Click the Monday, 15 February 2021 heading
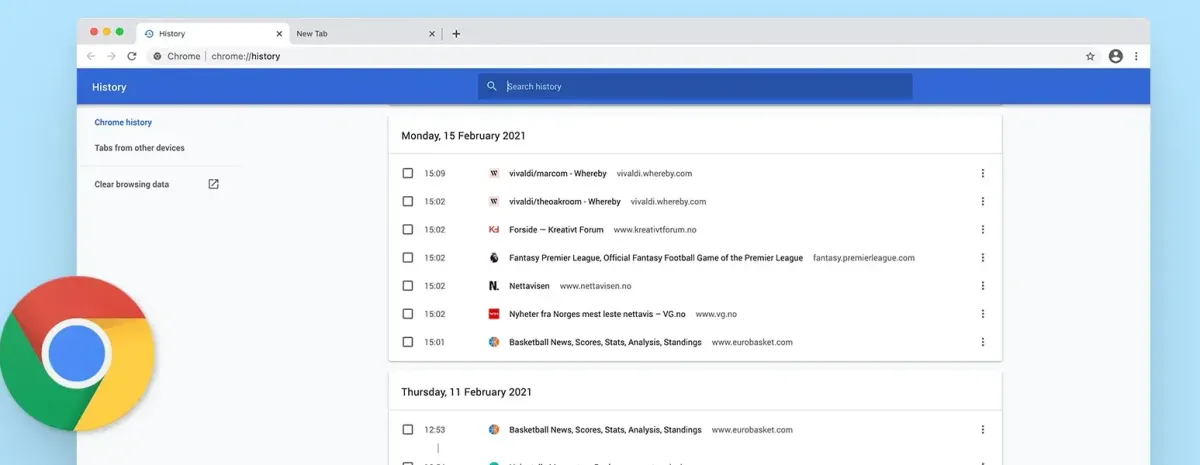The width and height of the screenshot is (1200, 465). 463,135
